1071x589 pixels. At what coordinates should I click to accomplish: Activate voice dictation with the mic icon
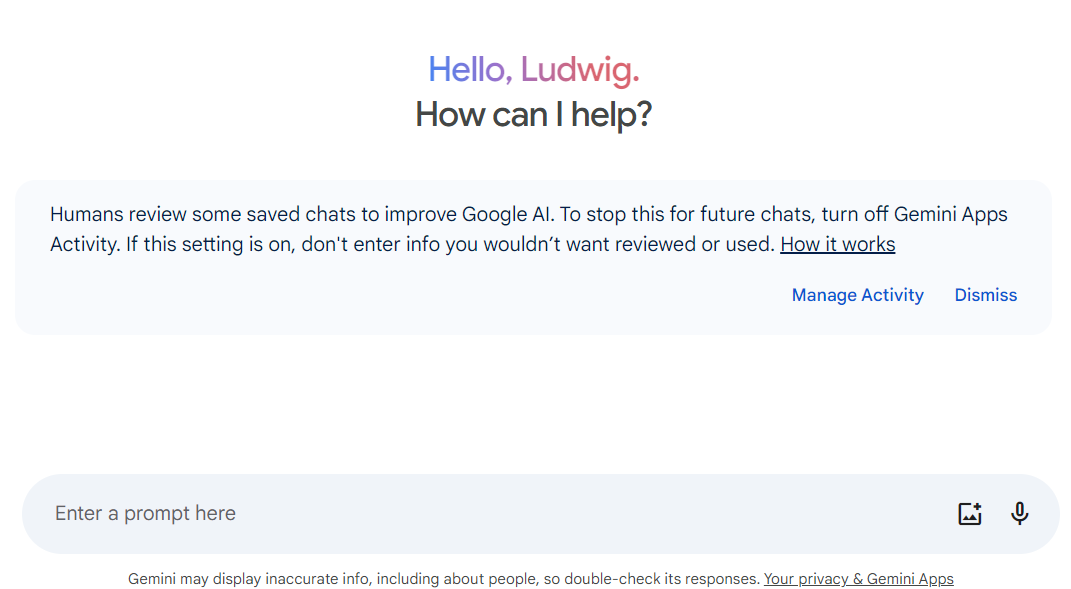[1019, 513]
